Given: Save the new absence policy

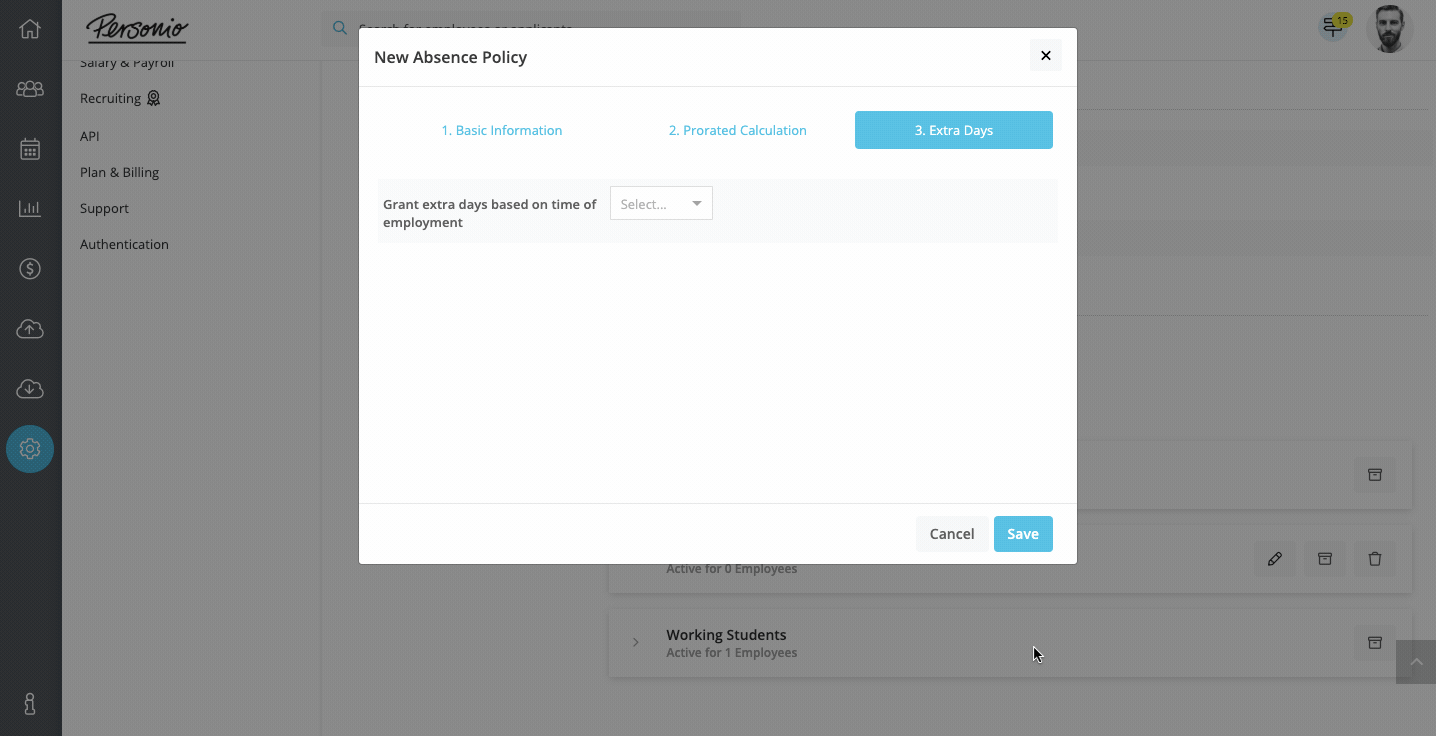Looking at the screenshot, I should click(x=1023, y=534).
